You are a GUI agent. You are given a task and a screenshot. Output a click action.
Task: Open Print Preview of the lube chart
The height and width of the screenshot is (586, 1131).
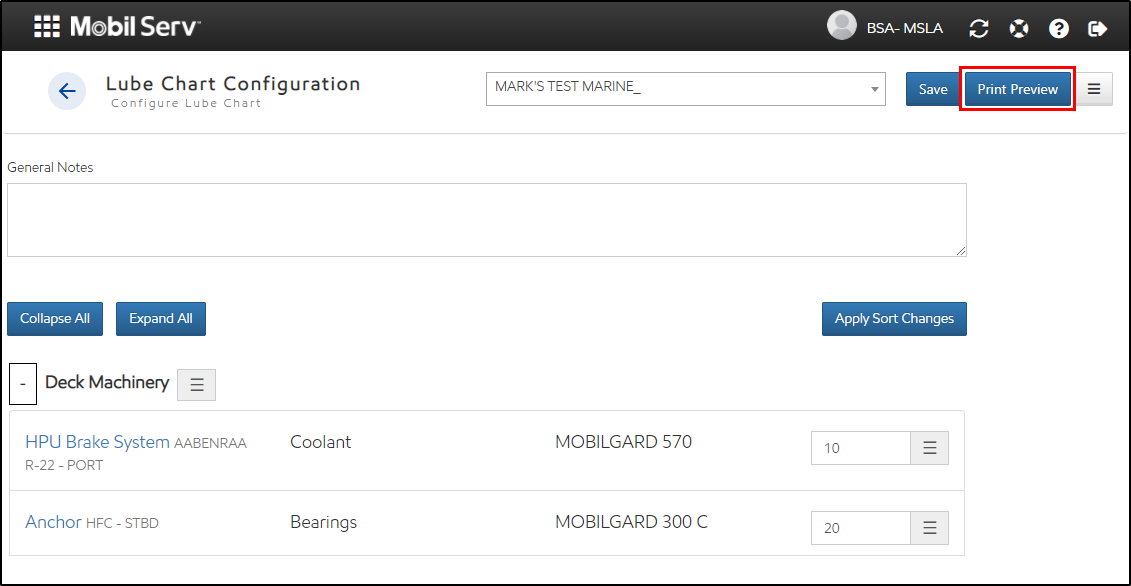click(1017, 89)
